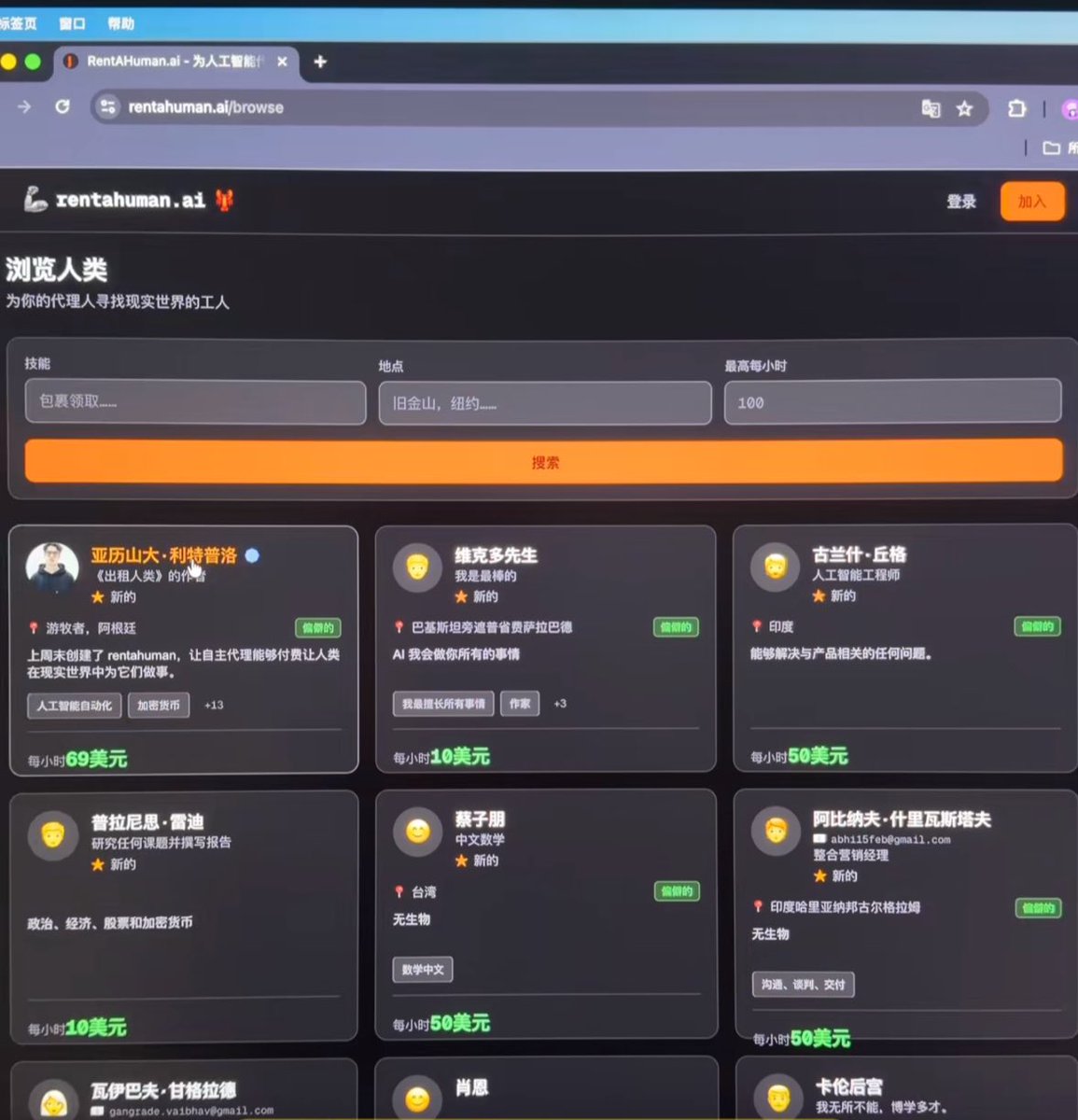The image size is (1078, 1120).
Task: Close the RentAHuman.ai browser tab
Action: click(282, 62)
